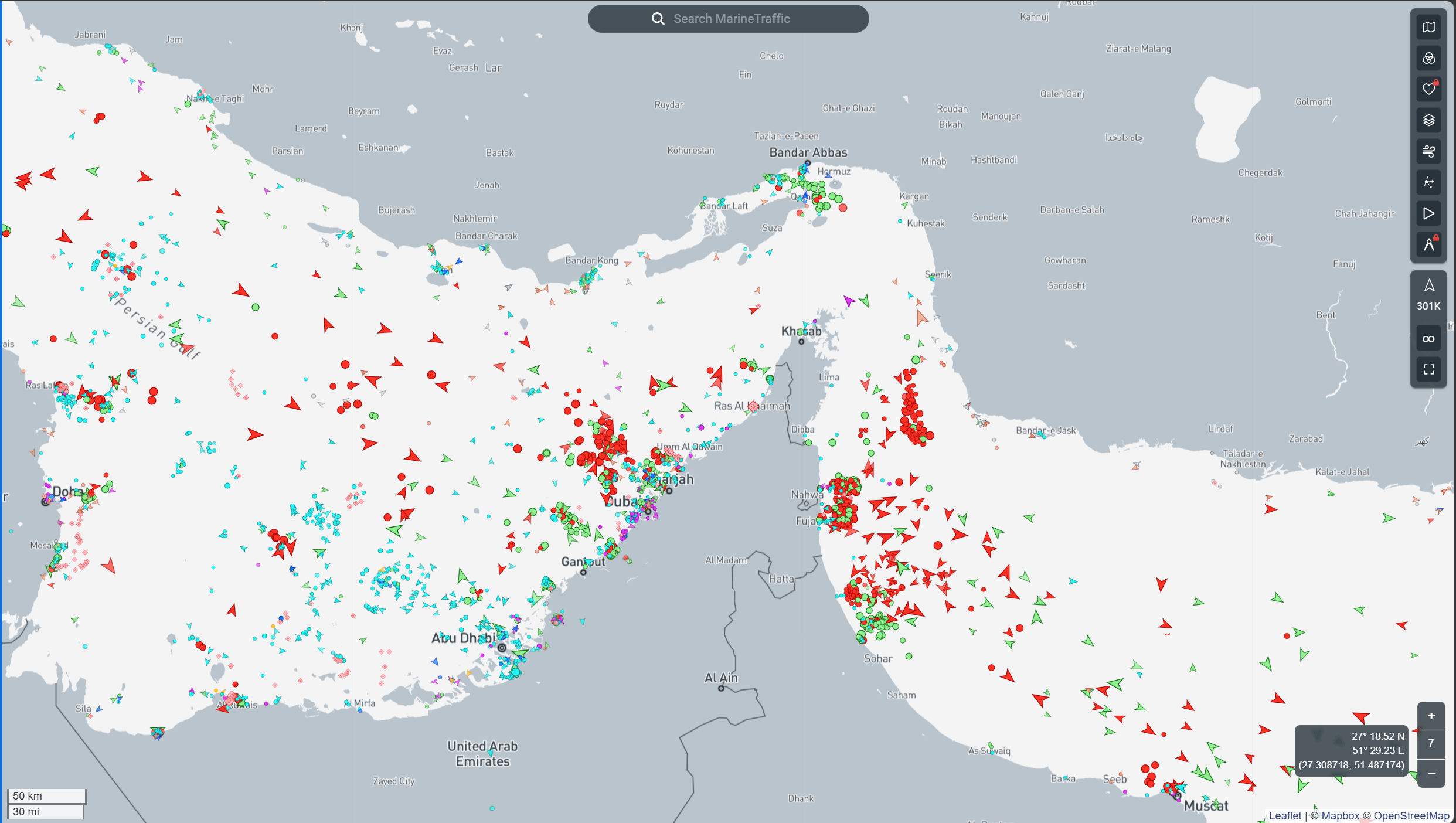Toggle the 301K vessels display button
This screenshot has width=1456, height=823.
click(x=1428, y=295)
